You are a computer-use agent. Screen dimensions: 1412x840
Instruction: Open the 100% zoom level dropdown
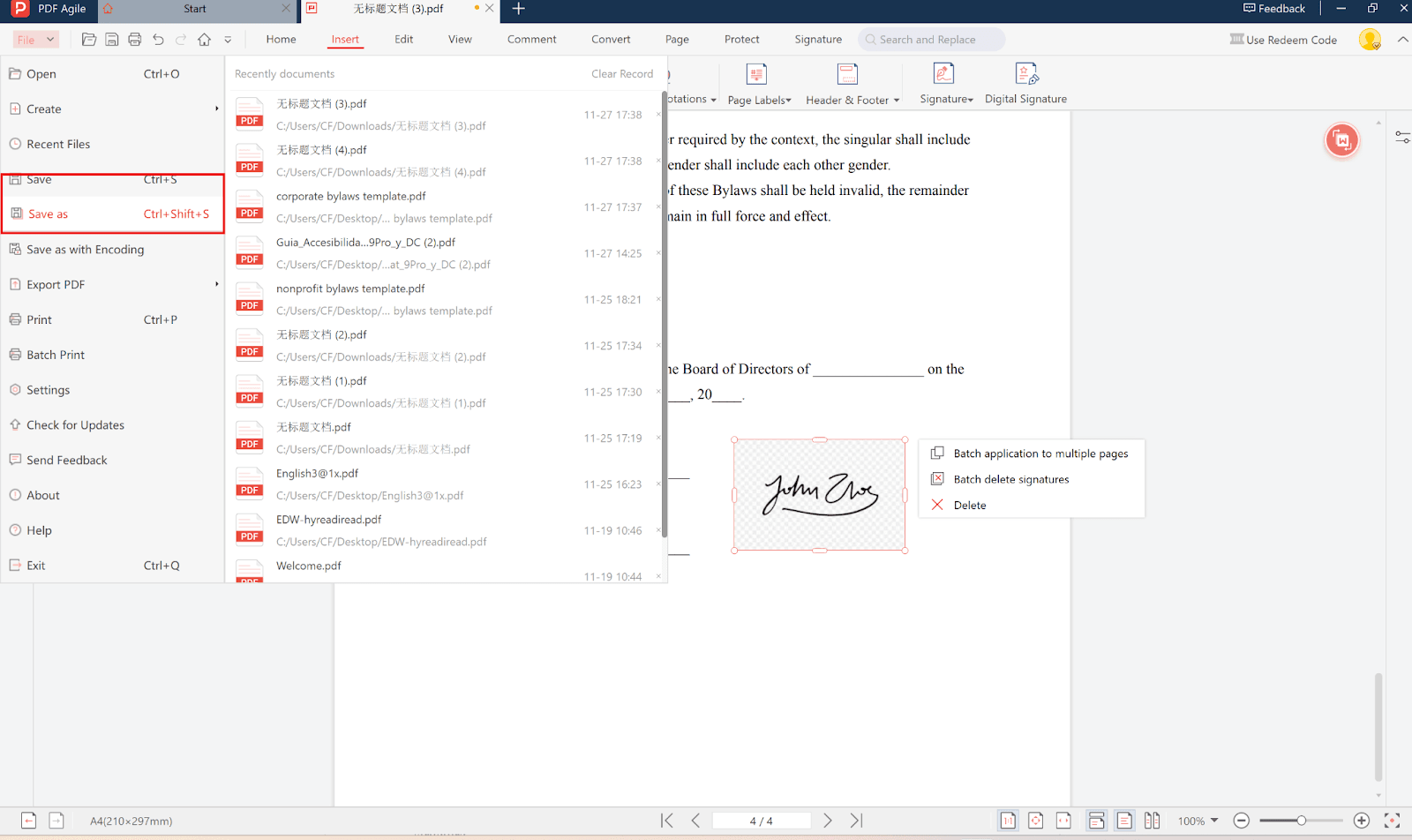click(x=1198, y=821)
